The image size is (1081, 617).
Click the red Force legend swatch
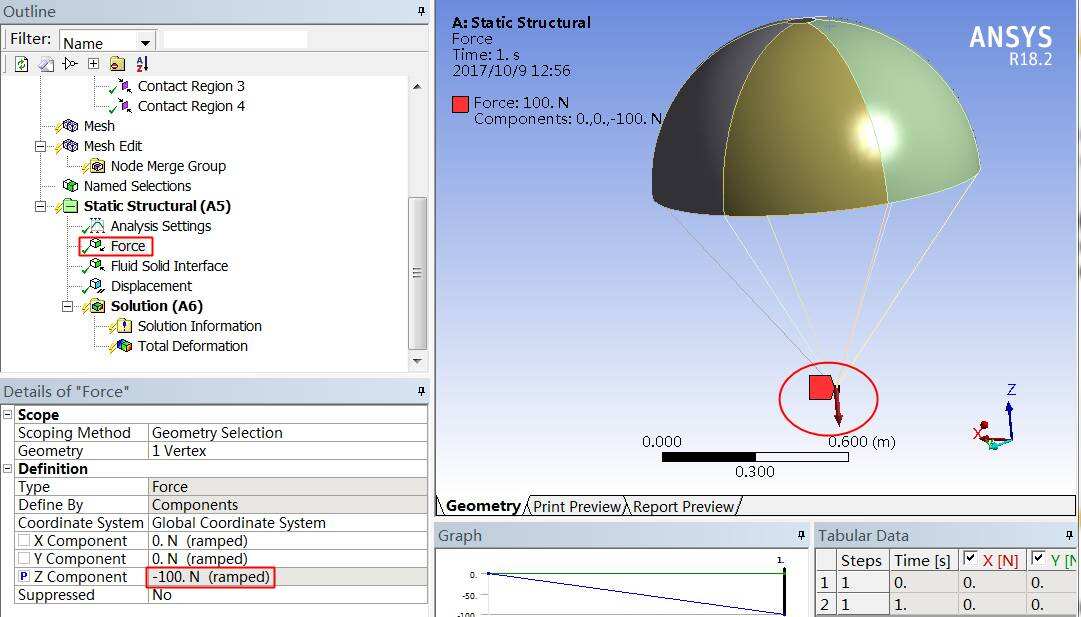click(460, 105)
